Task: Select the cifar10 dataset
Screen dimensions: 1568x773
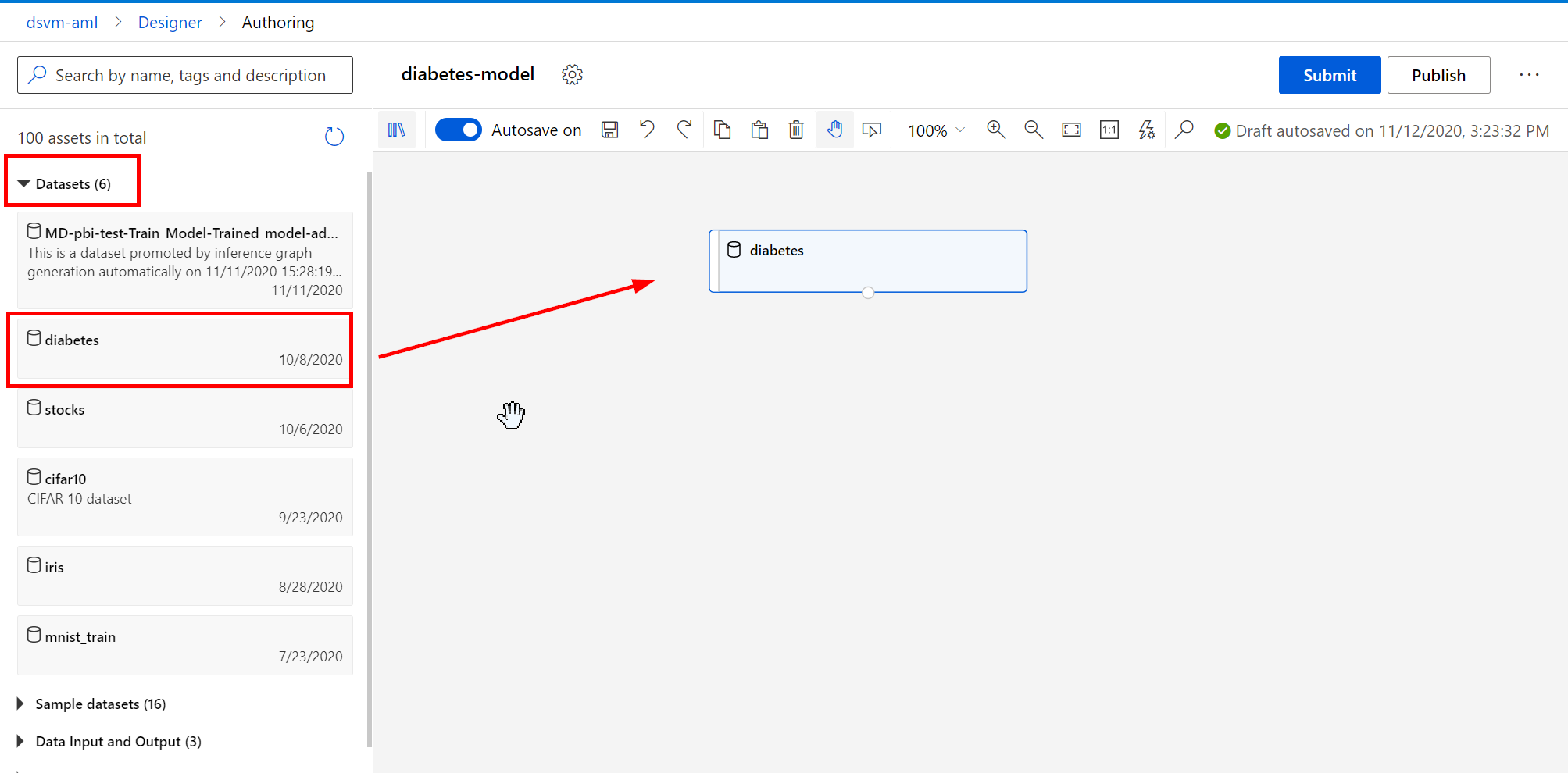Action: (x=185, y=497)
